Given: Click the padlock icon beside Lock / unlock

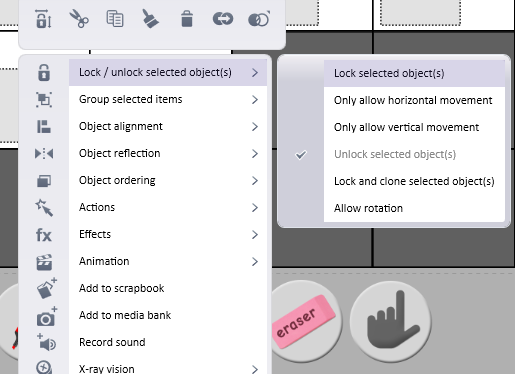Looking at the screenshot, I should pyautogui.click(x=44, y=73).
